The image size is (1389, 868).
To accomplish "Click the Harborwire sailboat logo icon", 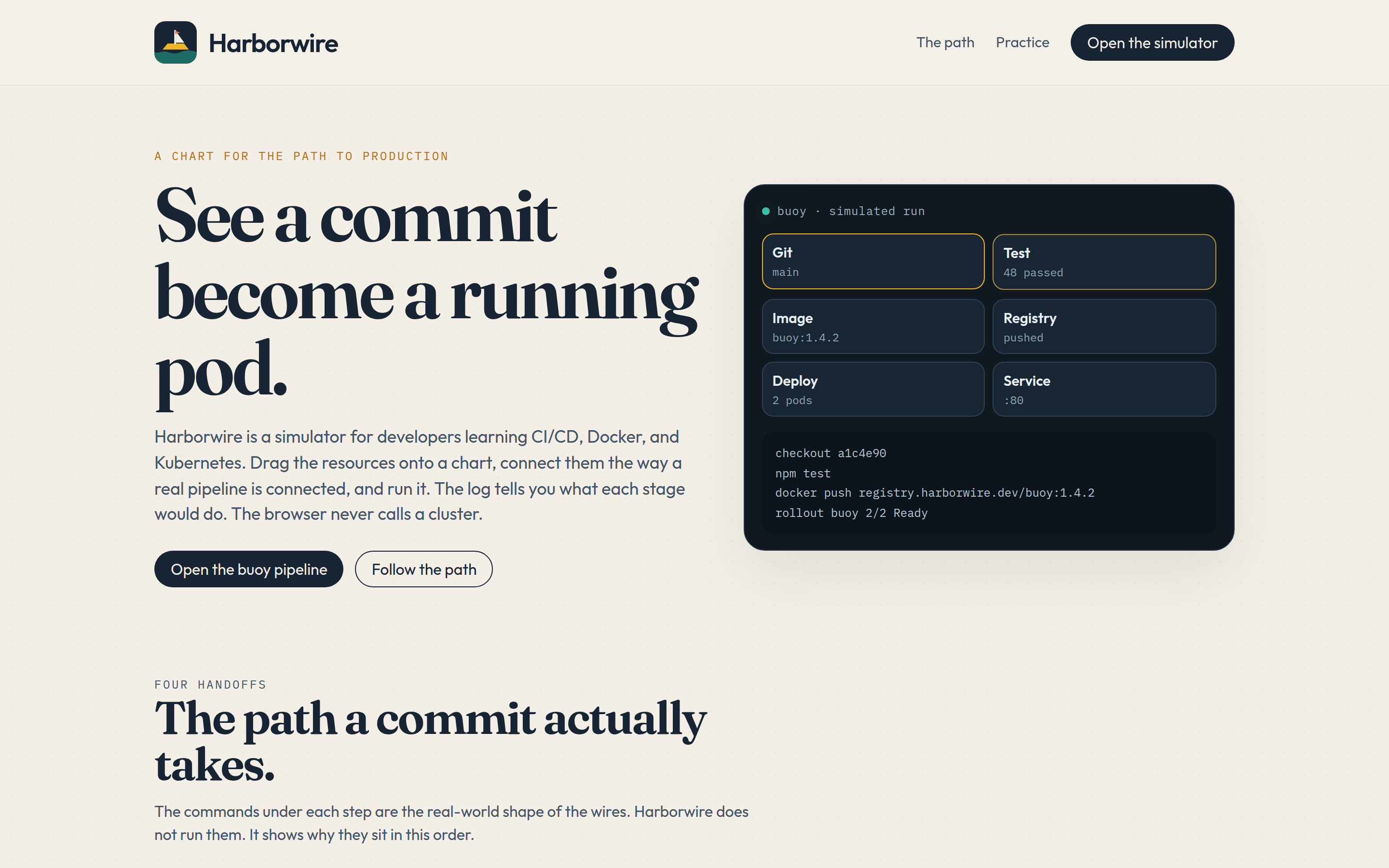I will point(175,42).
